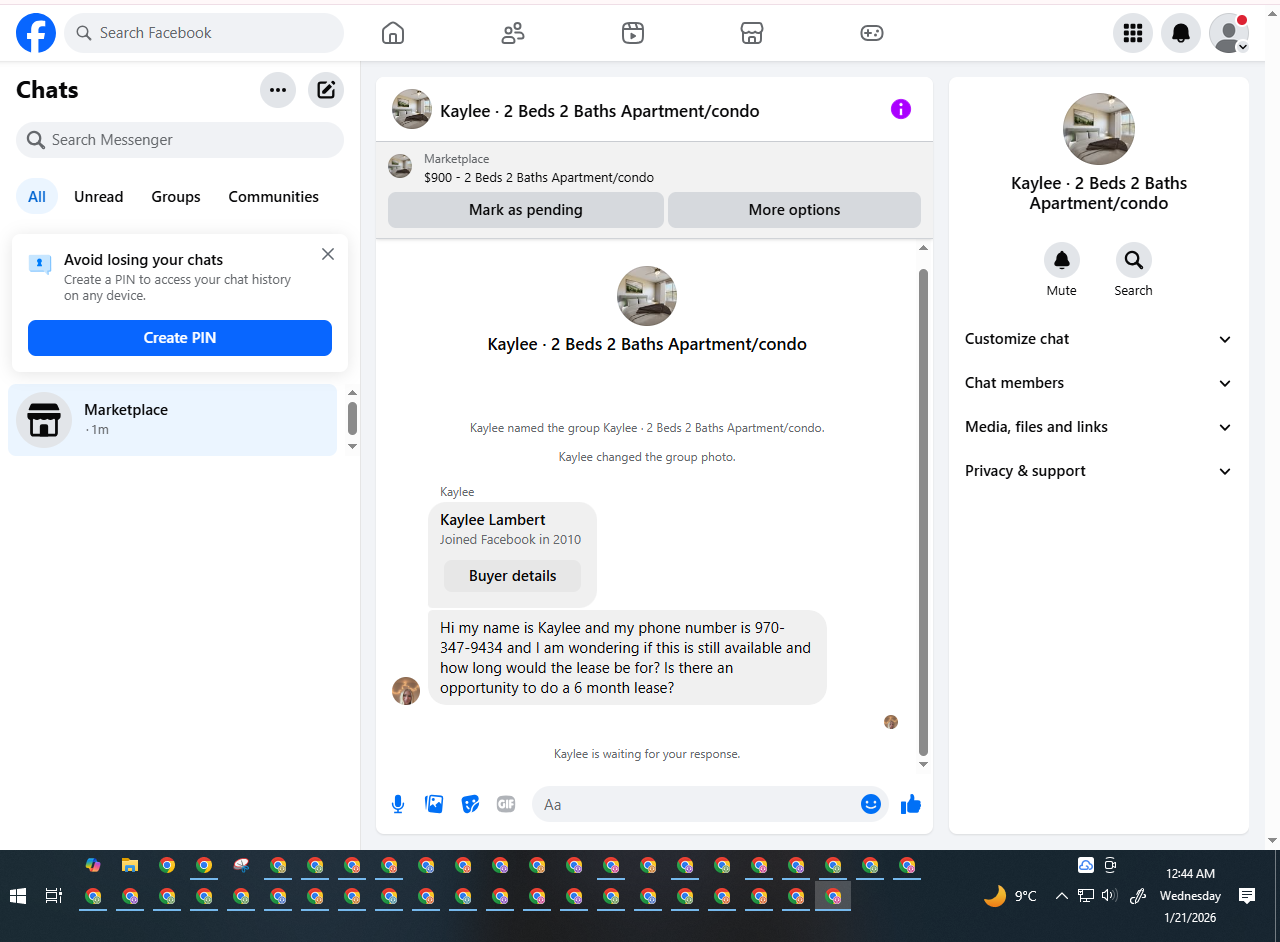
Task: Go to the Facebook Home feed
Action: point(393,33)
